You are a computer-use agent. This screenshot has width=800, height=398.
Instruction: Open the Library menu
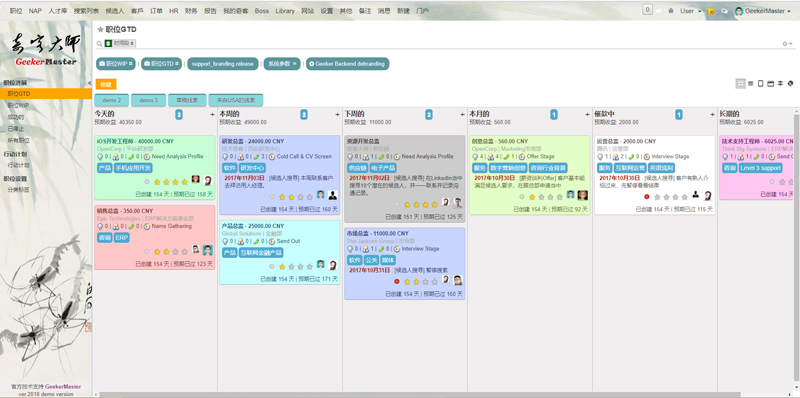coord(285,11)
